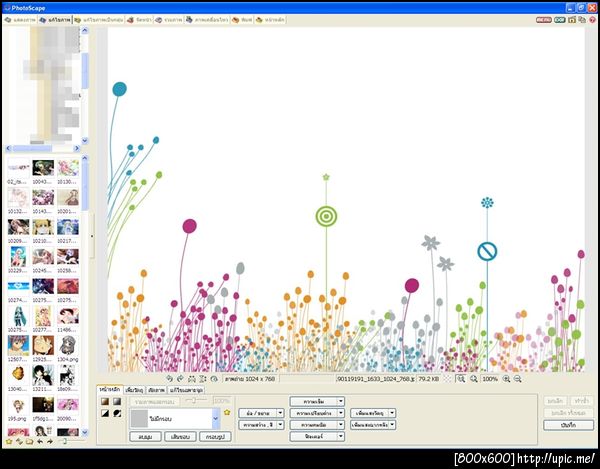This screenshot has width=600, height=469.
Task: Open the Sharpen dropdown arrow, third row
Action: (341, 425)
